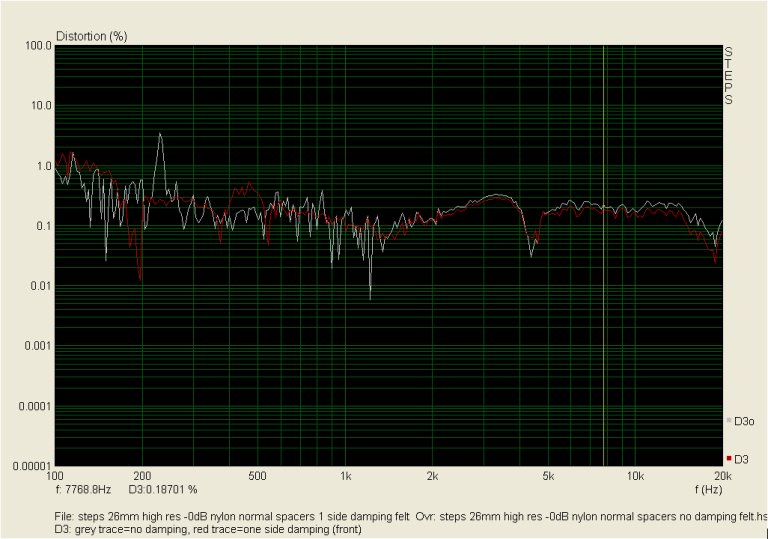Click the 'File: steps 26mm high res' caption line
The height and width of the screenshot is (539, 768).
[410, 516]
